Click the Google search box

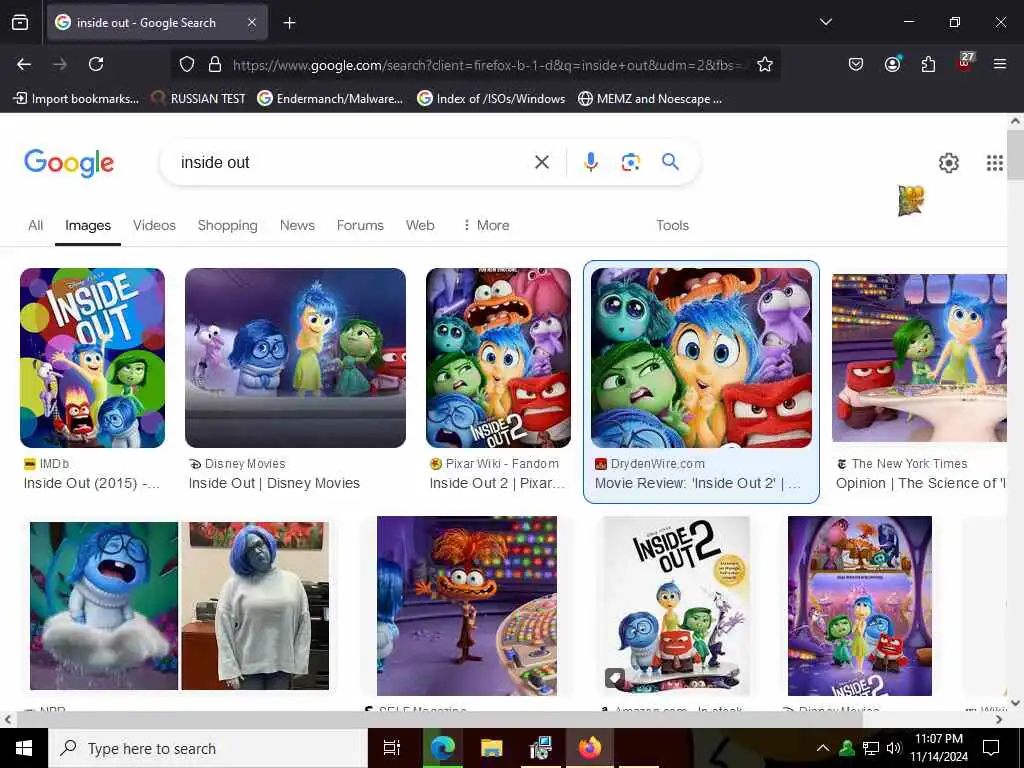click(353, 162)
